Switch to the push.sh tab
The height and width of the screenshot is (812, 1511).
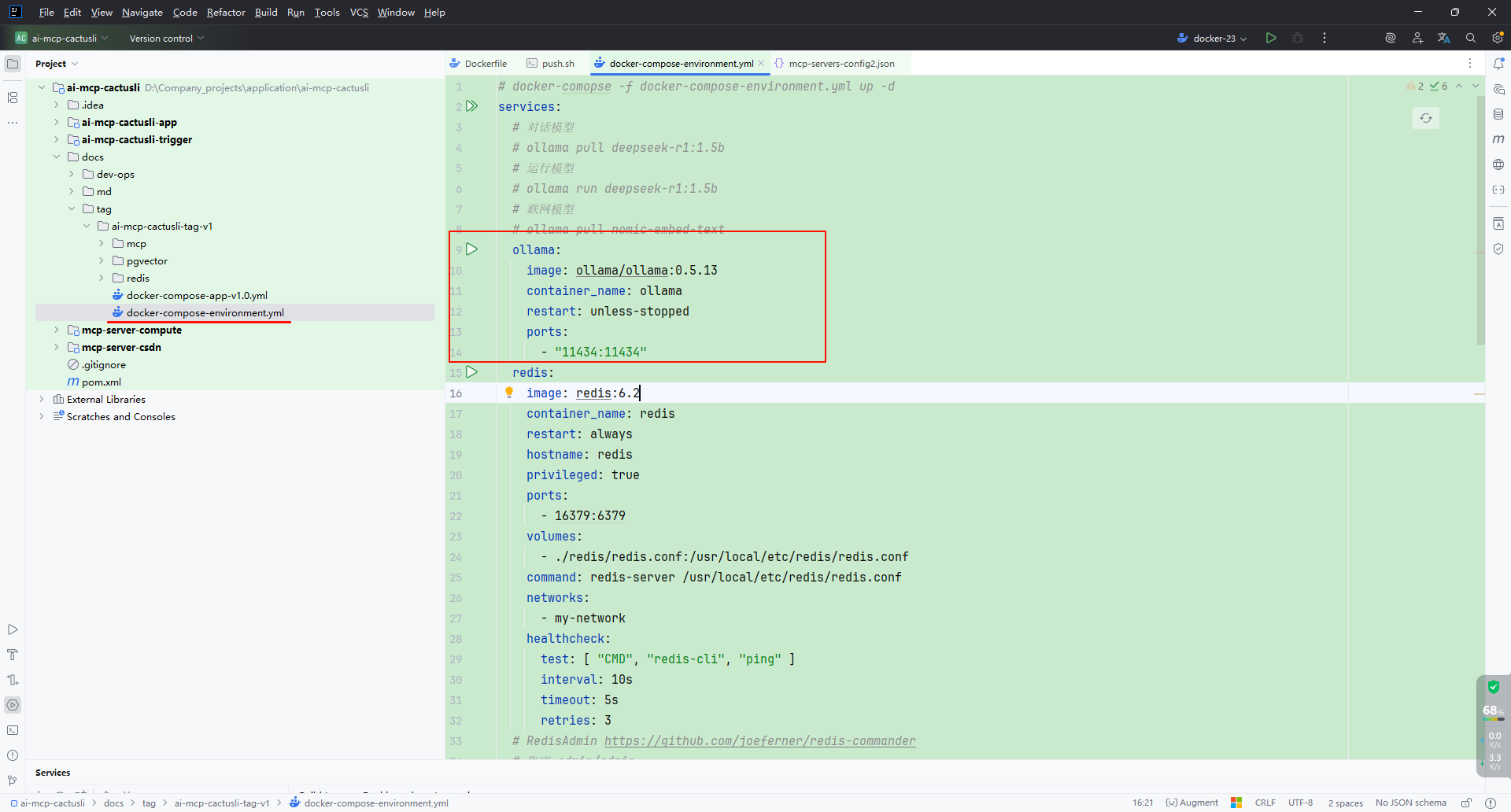[551, 63]
